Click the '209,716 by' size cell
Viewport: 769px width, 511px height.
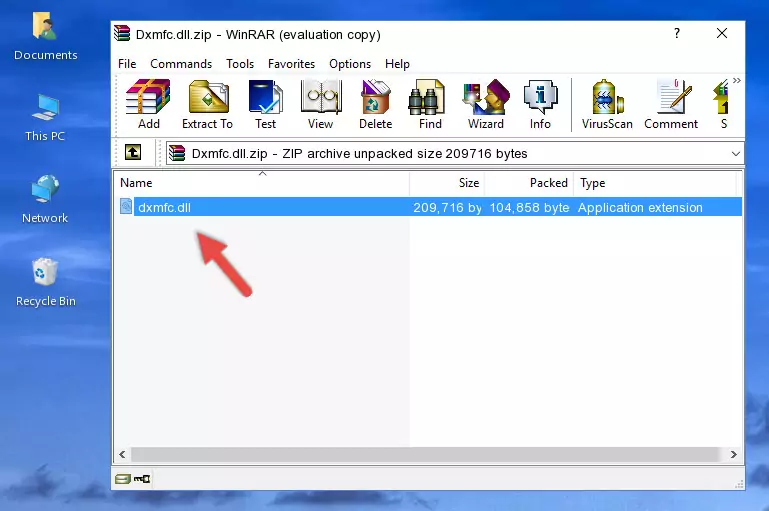(x=447, y=207)
